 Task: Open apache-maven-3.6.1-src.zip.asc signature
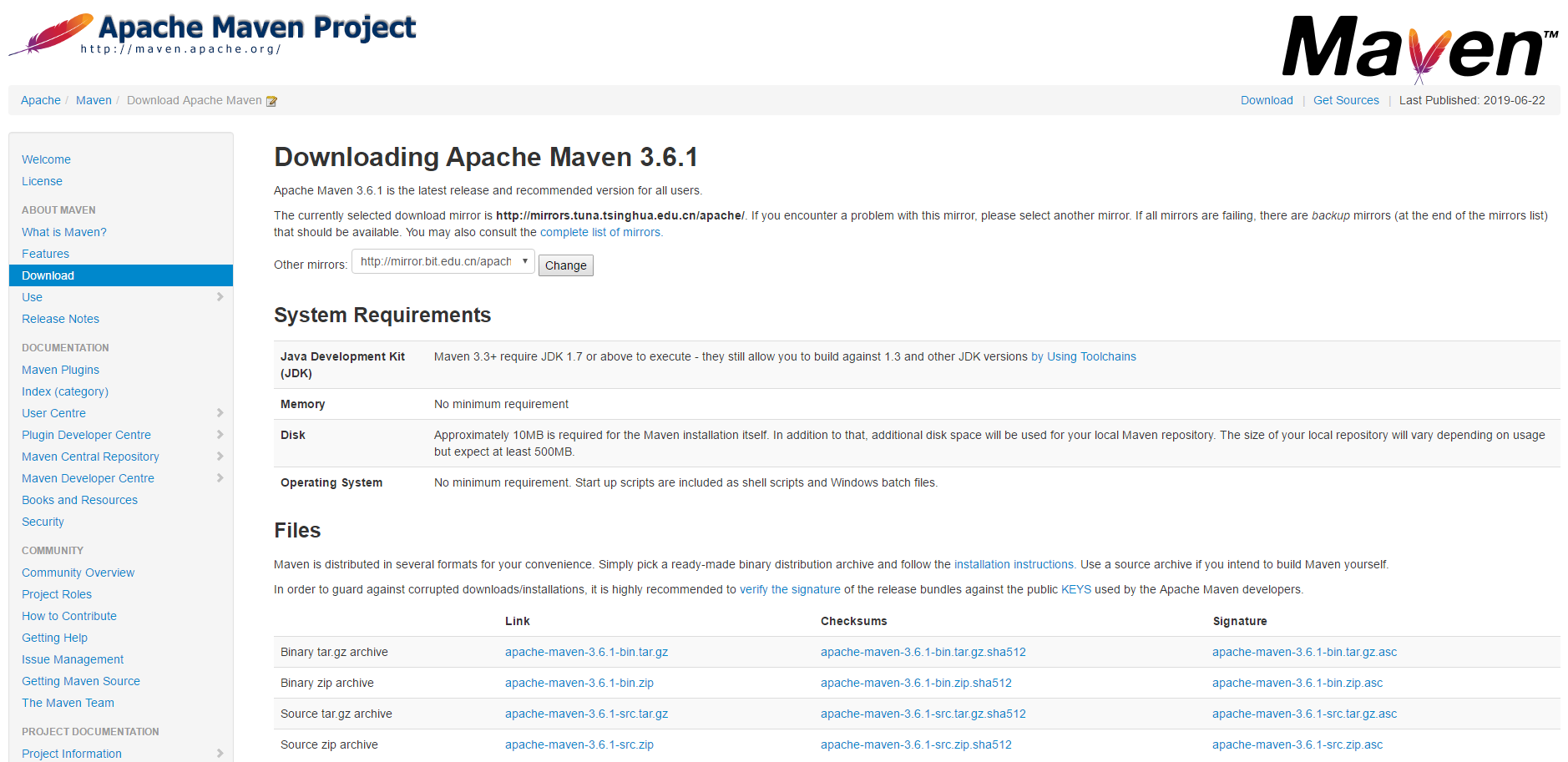tap(1297, 744)
